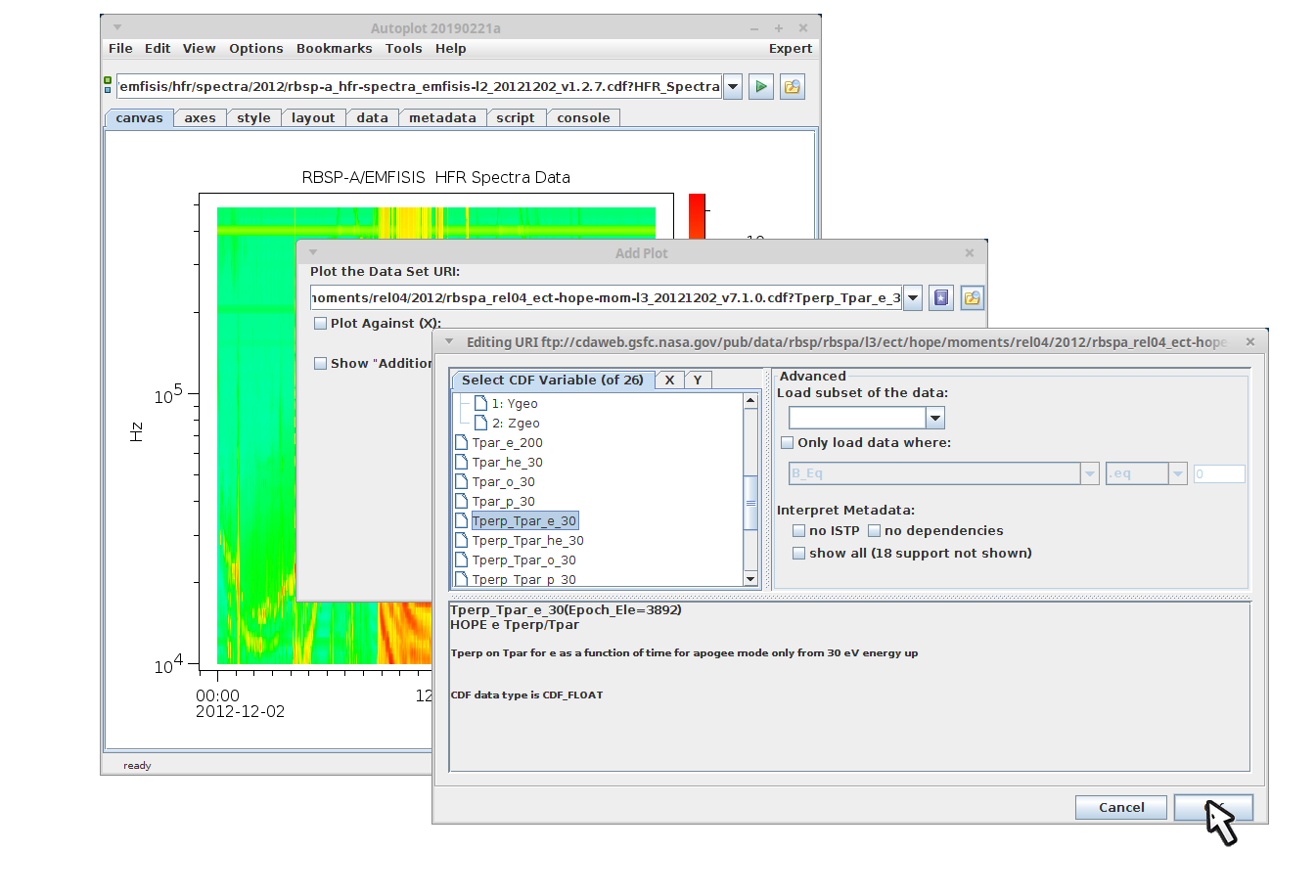The width and height of the screenshot is (1316, 896).
Task: Open the Bookmarks menu
Action: pyautogui.click(x=334, y=49)
